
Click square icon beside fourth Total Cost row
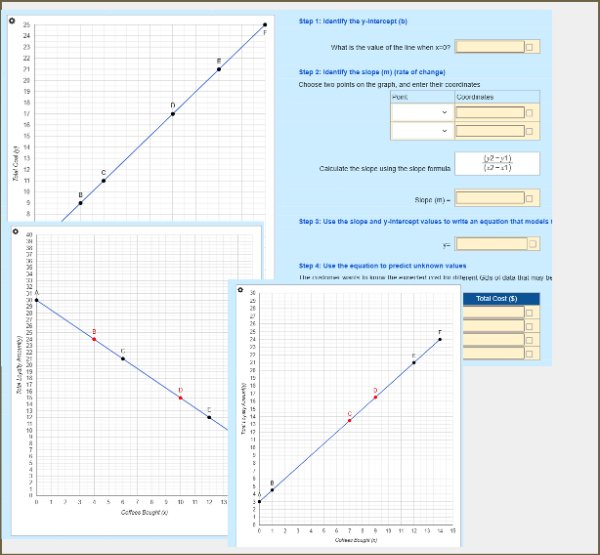click(529, 354)
